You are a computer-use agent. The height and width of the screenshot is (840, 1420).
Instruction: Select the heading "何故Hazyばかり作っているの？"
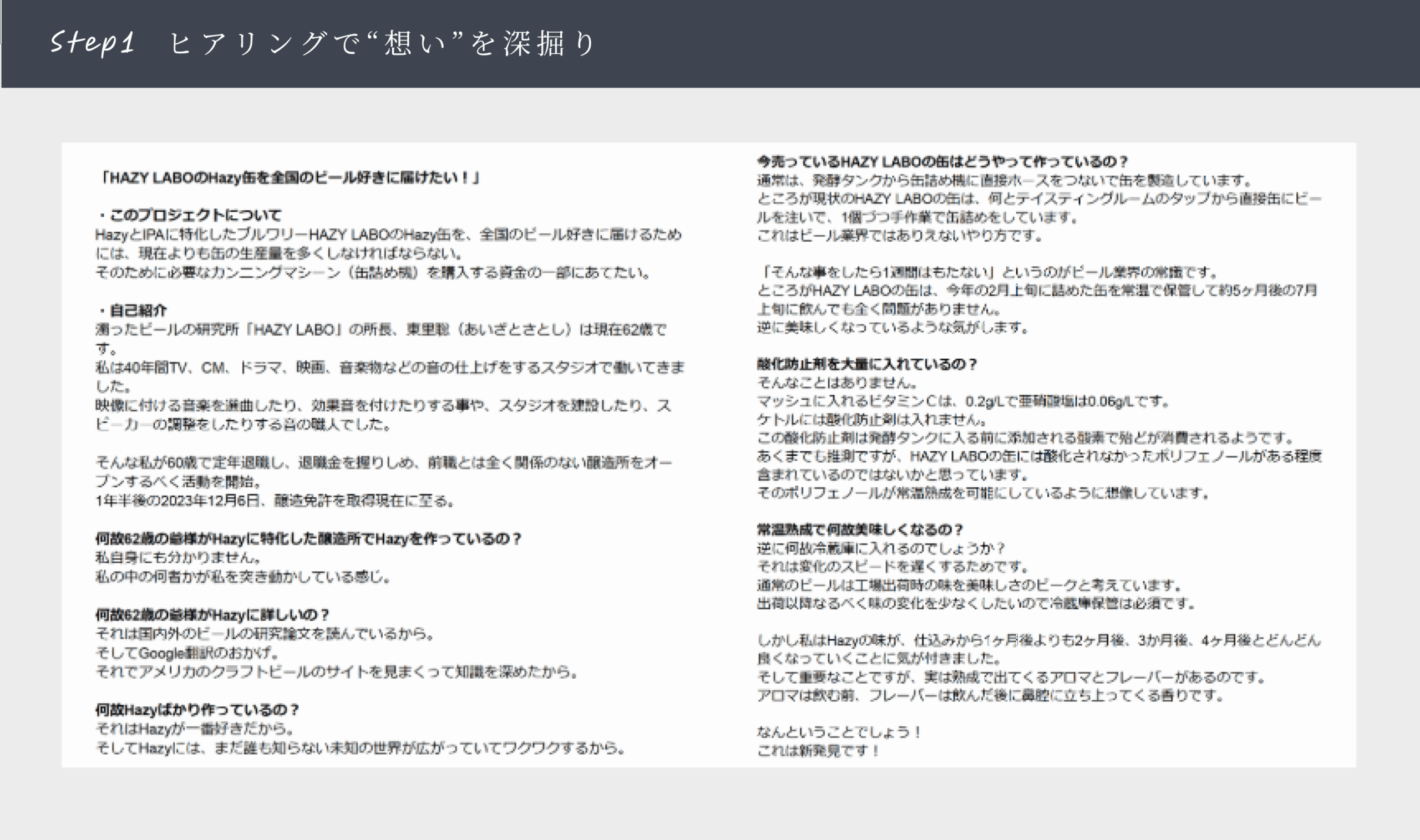[197, 710]
